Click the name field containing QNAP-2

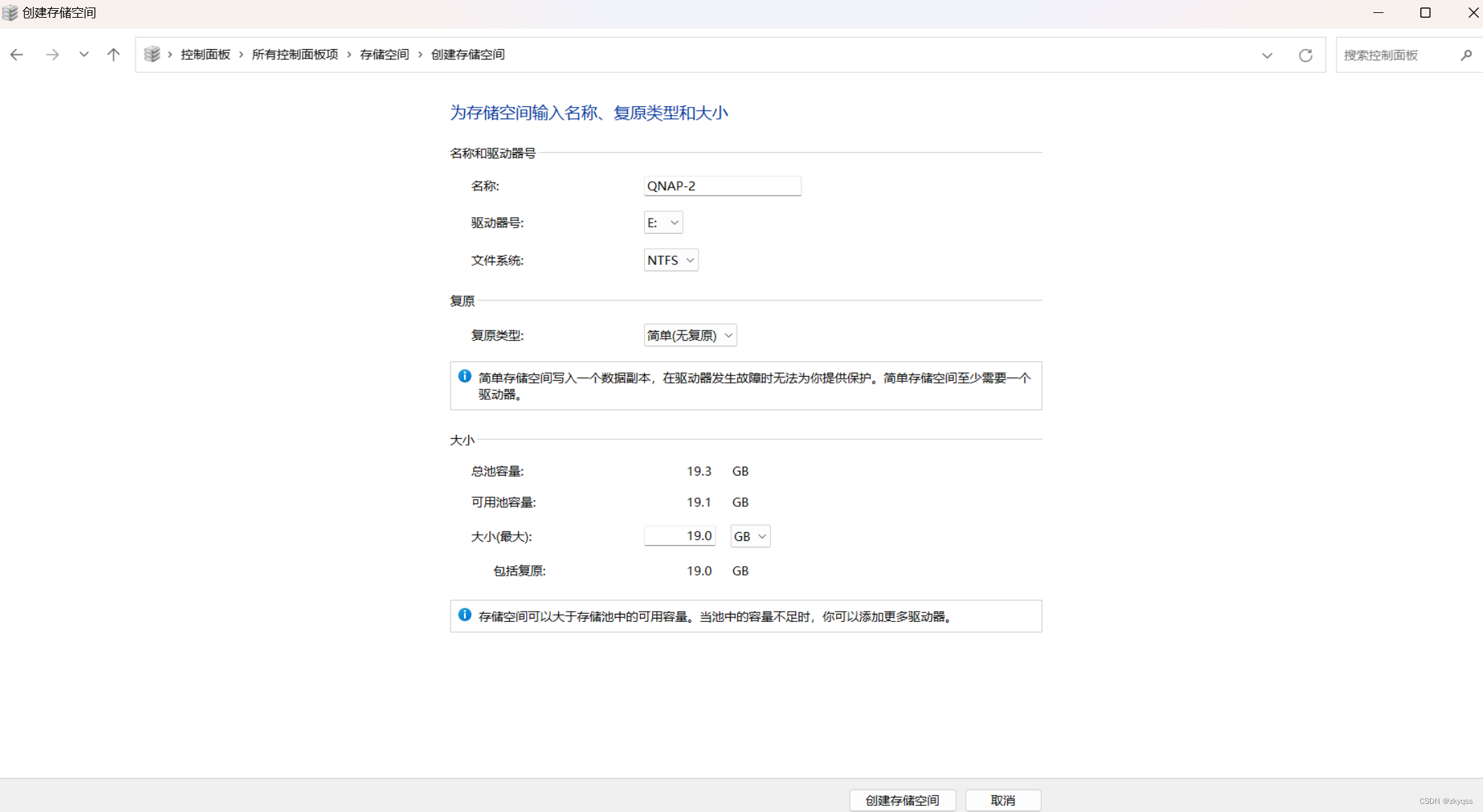[x=722, y=186]
